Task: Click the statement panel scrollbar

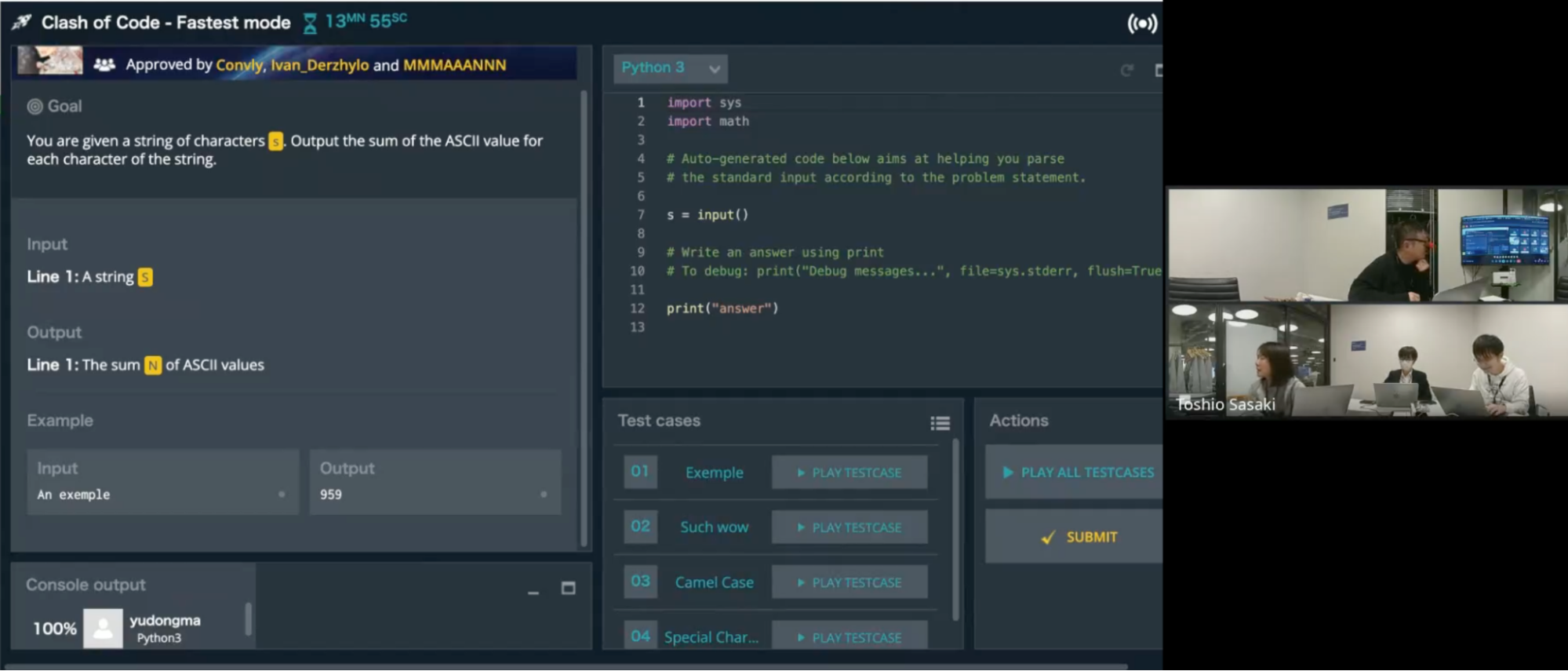Action: point(584,318)
